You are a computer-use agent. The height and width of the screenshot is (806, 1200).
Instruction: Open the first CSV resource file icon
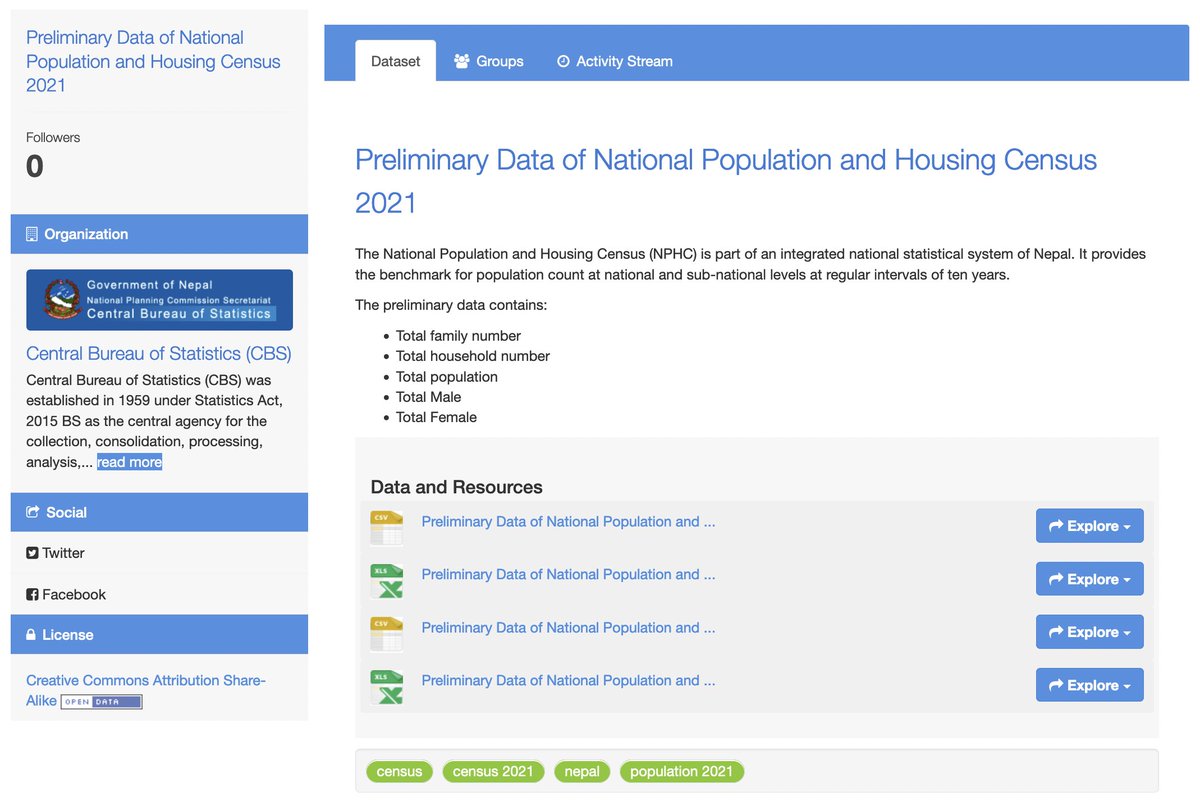coord(386,527)
